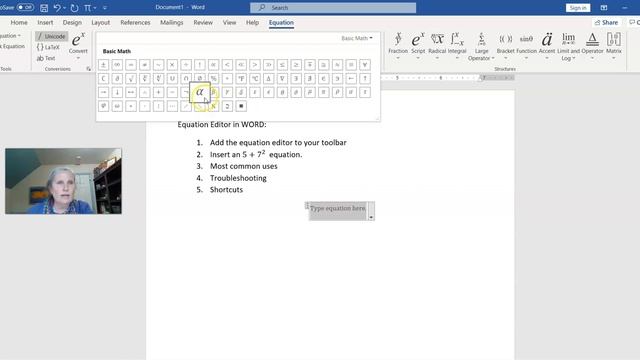The image size is (640, 360).
Task: Click the Search box in title bar
Action: tap(333, 8)
